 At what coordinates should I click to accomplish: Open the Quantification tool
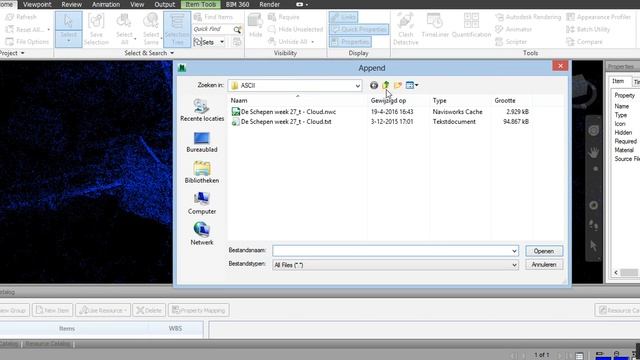tap(471, 26)
